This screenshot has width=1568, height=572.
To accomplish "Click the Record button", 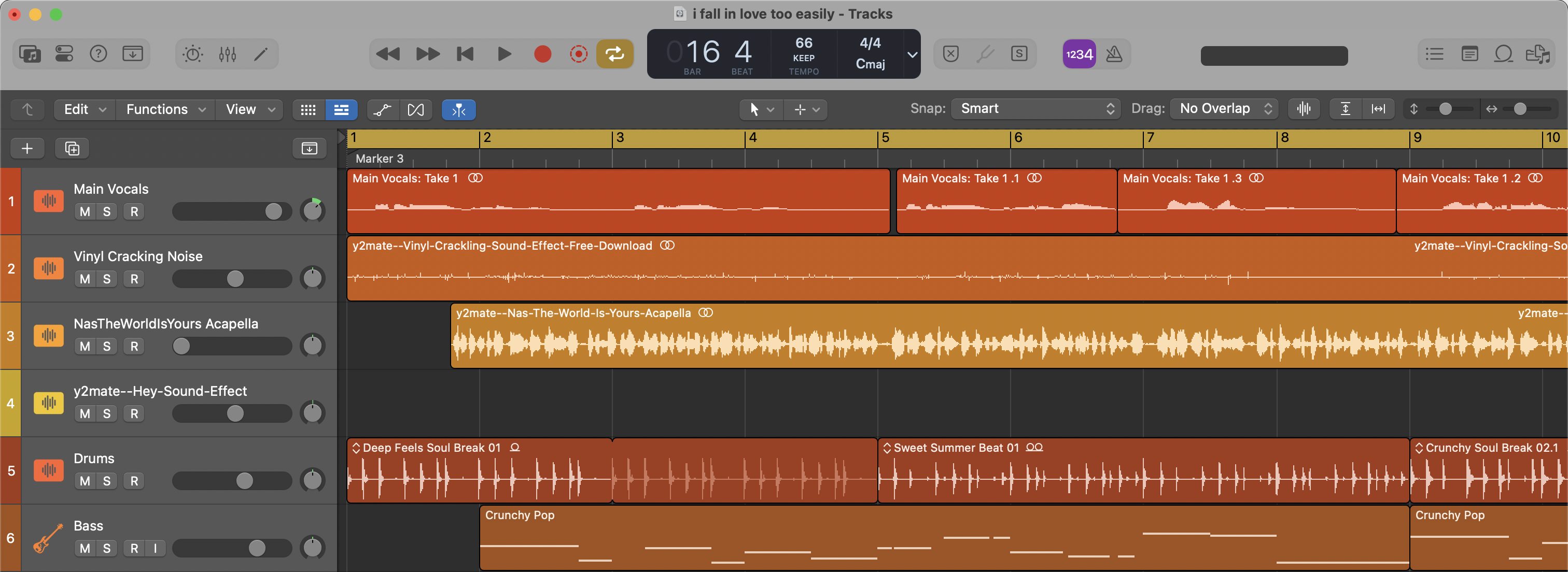I will tap(542, 53).
